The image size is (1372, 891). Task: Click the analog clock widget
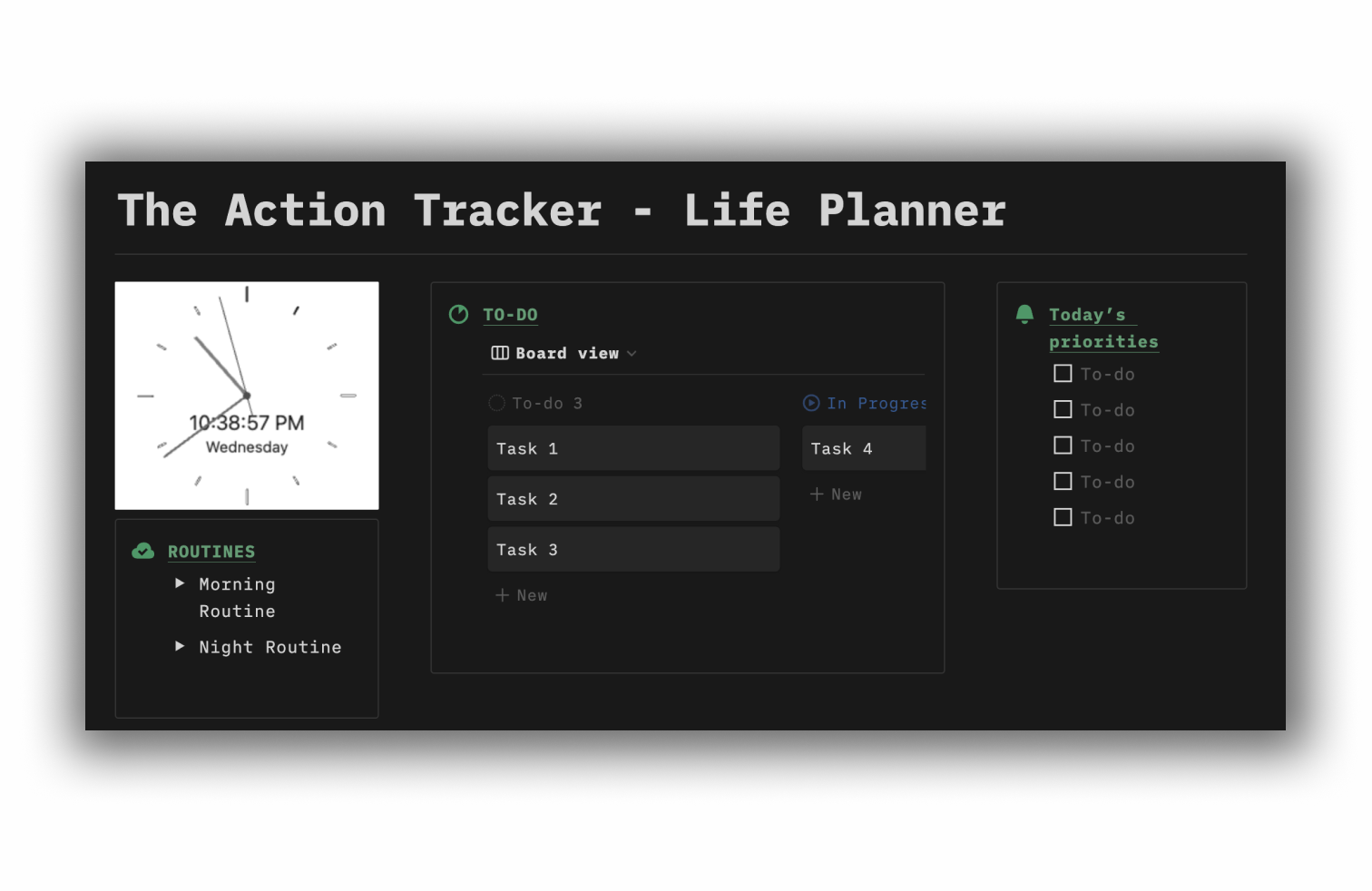pos(247,396)
